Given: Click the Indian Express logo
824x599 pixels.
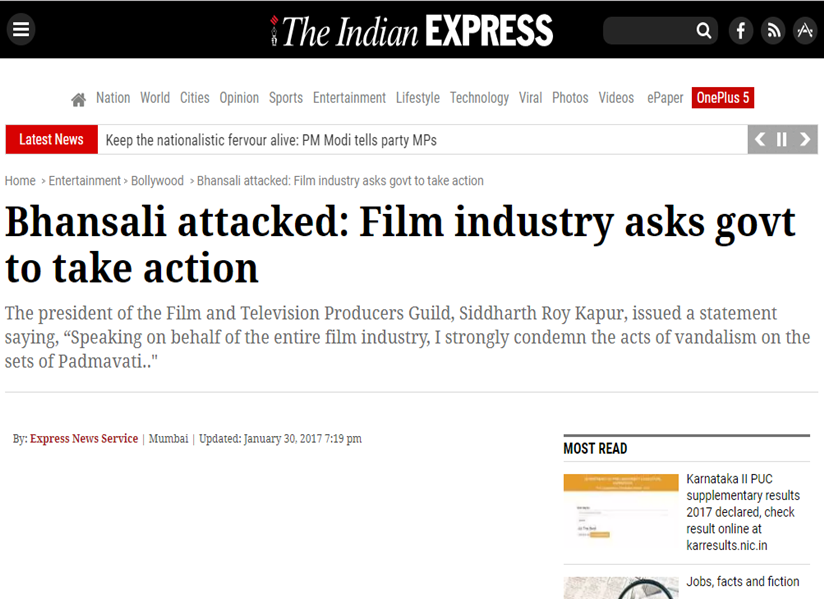Looking at the screenshot, I should (412, 30).
